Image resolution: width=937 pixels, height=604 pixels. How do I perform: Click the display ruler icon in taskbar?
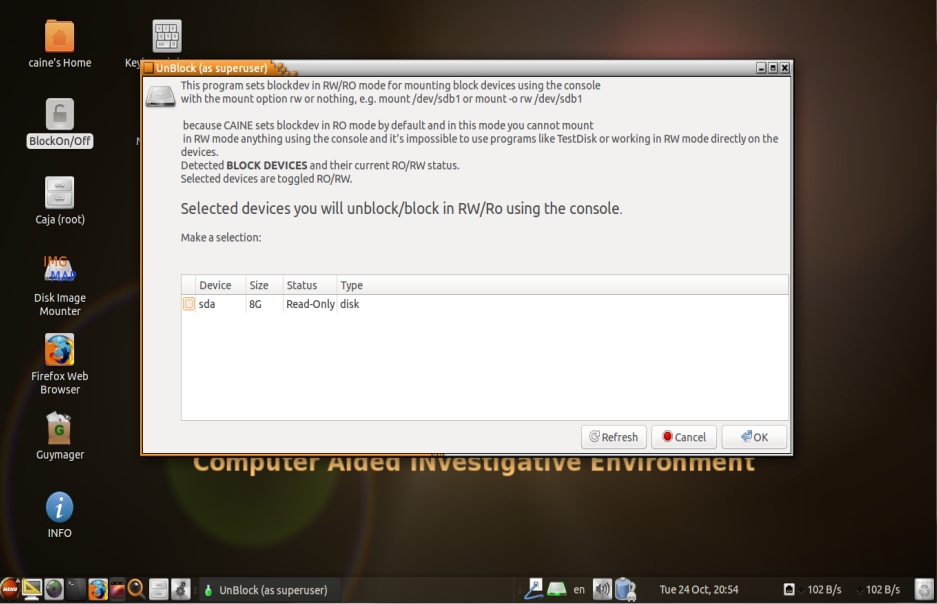31,589
